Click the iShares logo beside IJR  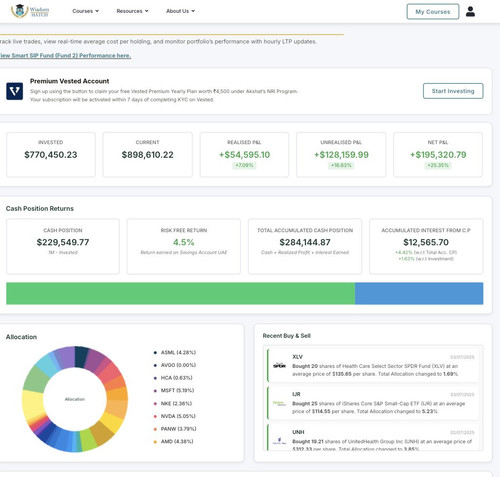pos(279,403)
